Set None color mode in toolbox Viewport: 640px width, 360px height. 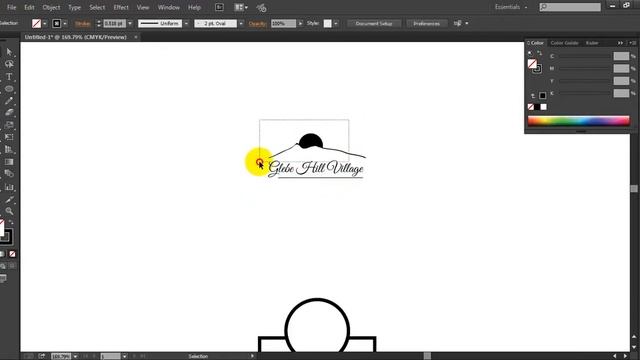coord(12,254)
